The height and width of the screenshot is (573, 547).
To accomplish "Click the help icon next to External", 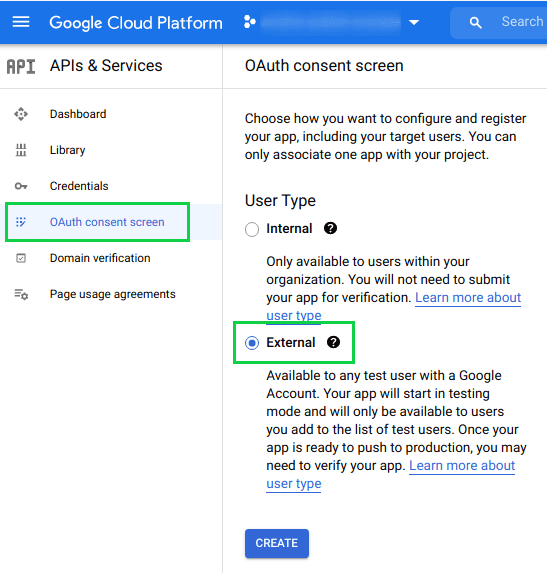I will 333,342.
